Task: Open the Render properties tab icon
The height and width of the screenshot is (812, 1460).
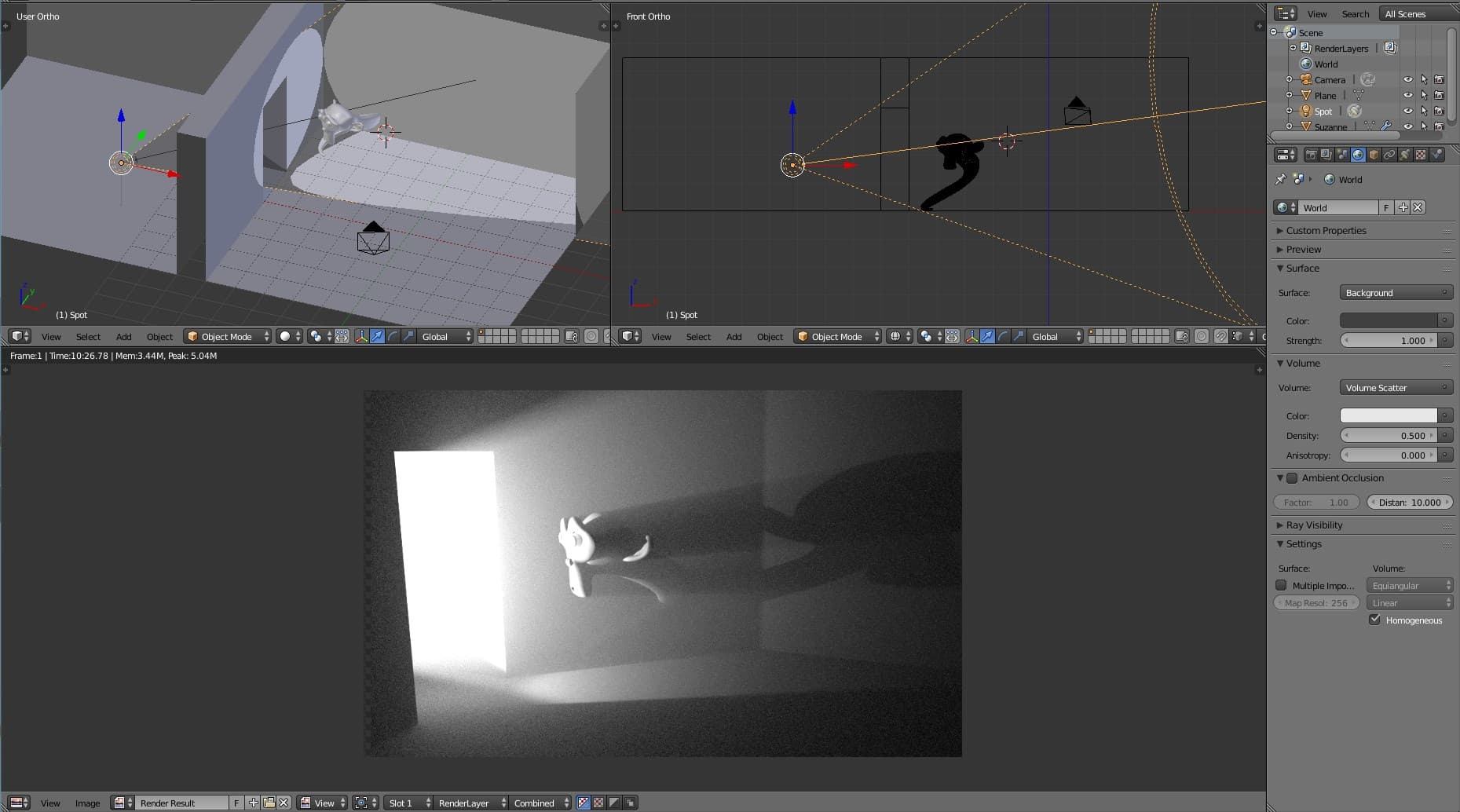Action: [1311, 155]
